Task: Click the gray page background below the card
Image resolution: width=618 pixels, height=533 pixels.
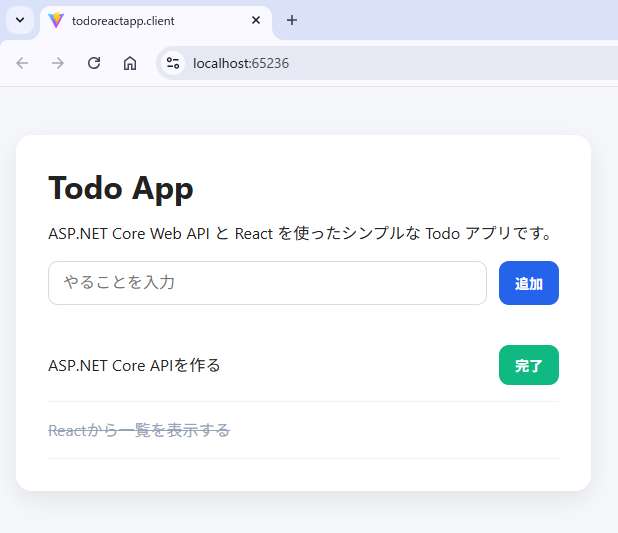Action: 300,513
